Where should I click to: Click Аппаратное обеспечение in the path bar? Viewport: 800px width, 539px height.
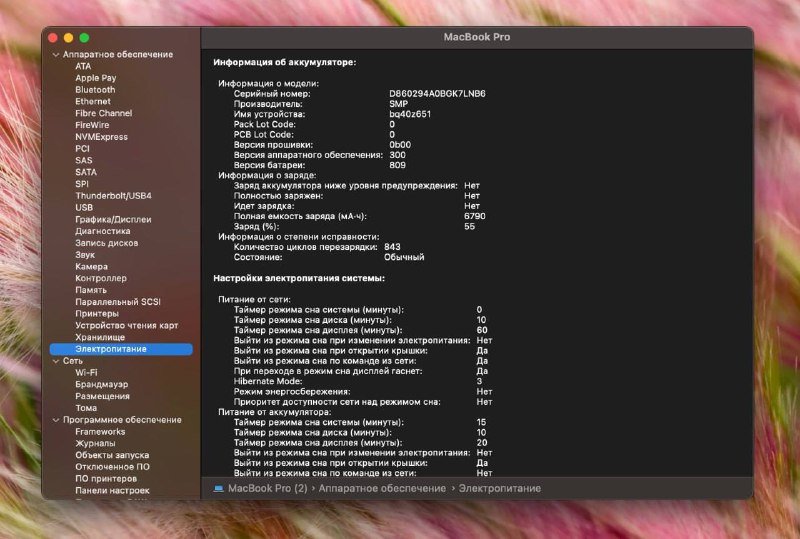tap(384, 489)
